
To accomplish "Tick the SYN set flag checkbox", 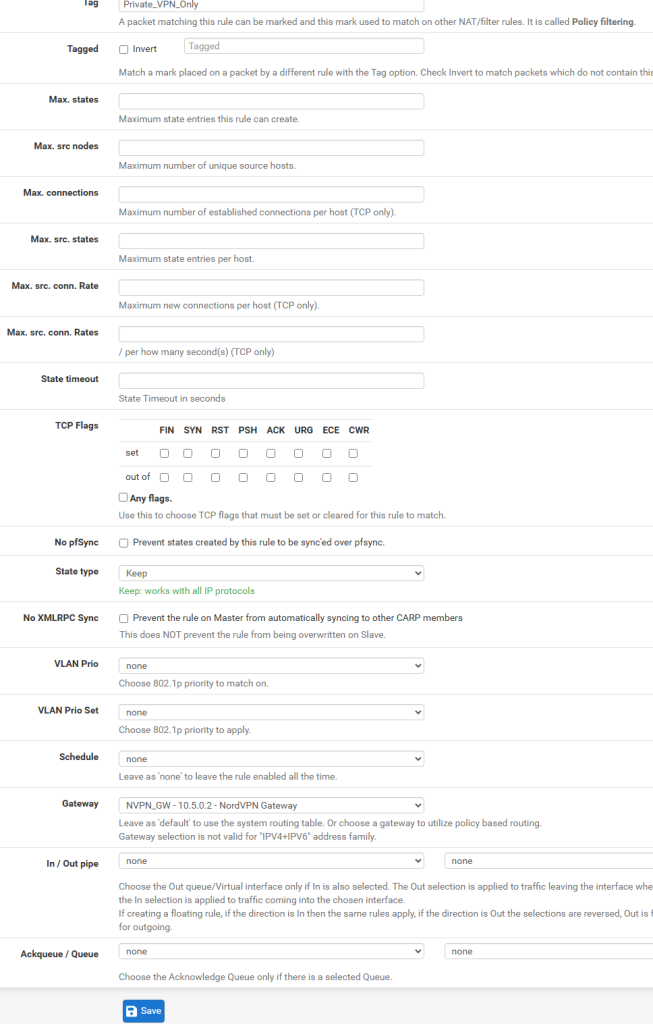I will (188, 453).
